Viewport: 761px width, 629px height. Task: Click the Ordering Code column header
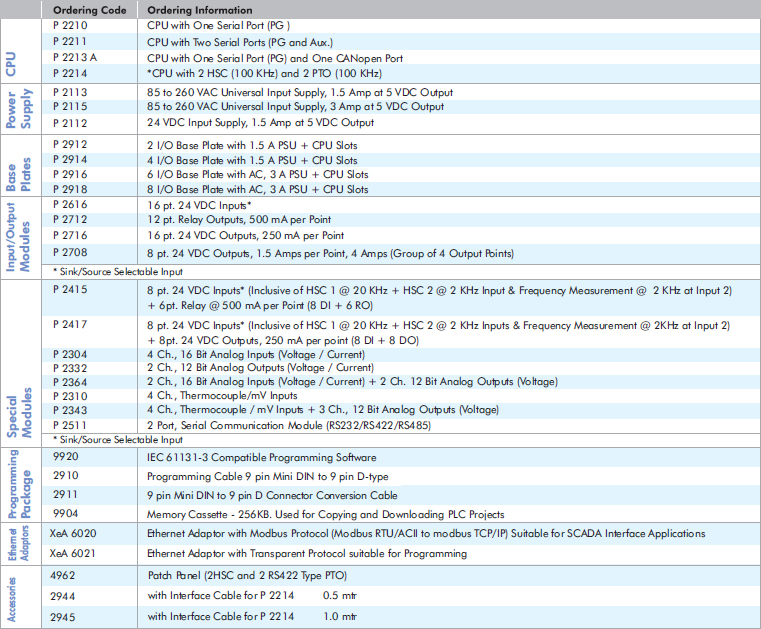pos(88,10)
